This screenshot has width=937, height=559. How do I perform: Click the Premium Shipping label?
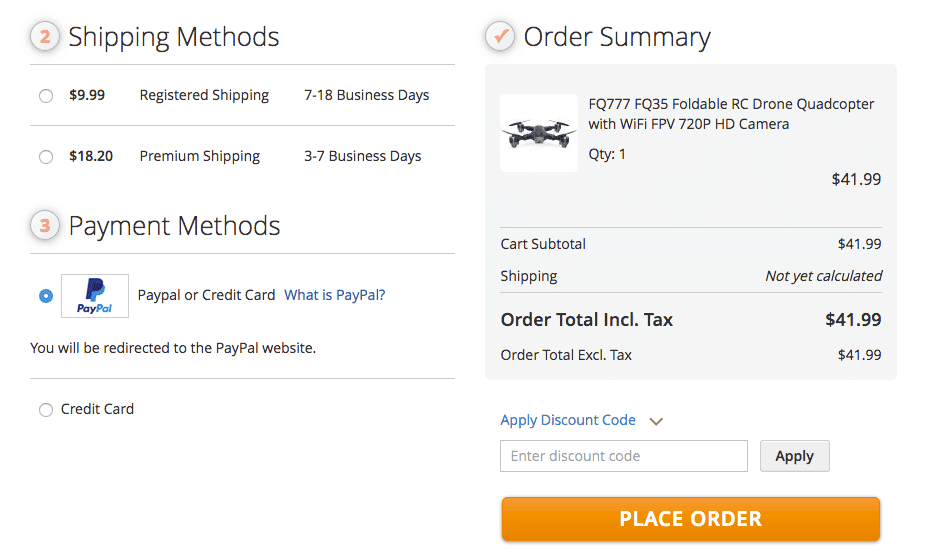(x=200, y=156)
